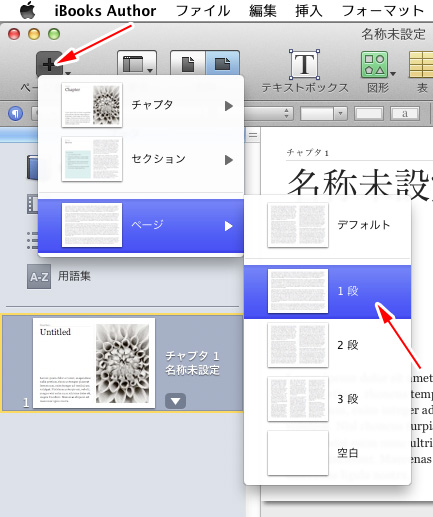
Task: Pick the 3 段 page layout
Action: (x=327, y=399)
